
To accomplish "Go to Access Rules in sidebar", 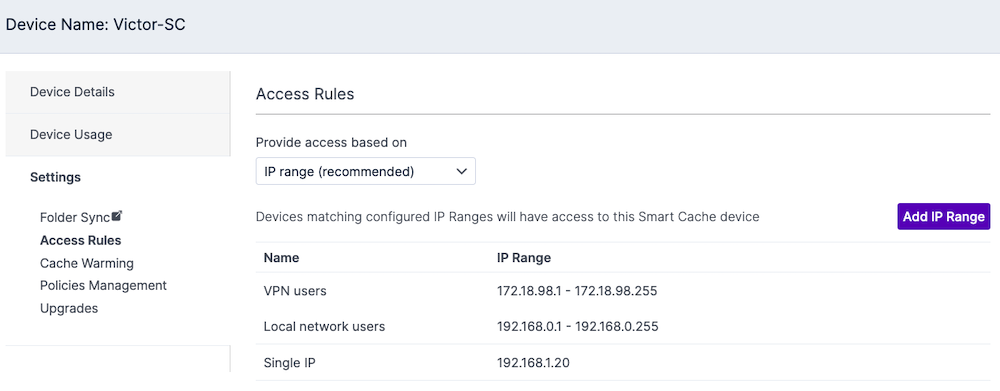I will point(80,240).
